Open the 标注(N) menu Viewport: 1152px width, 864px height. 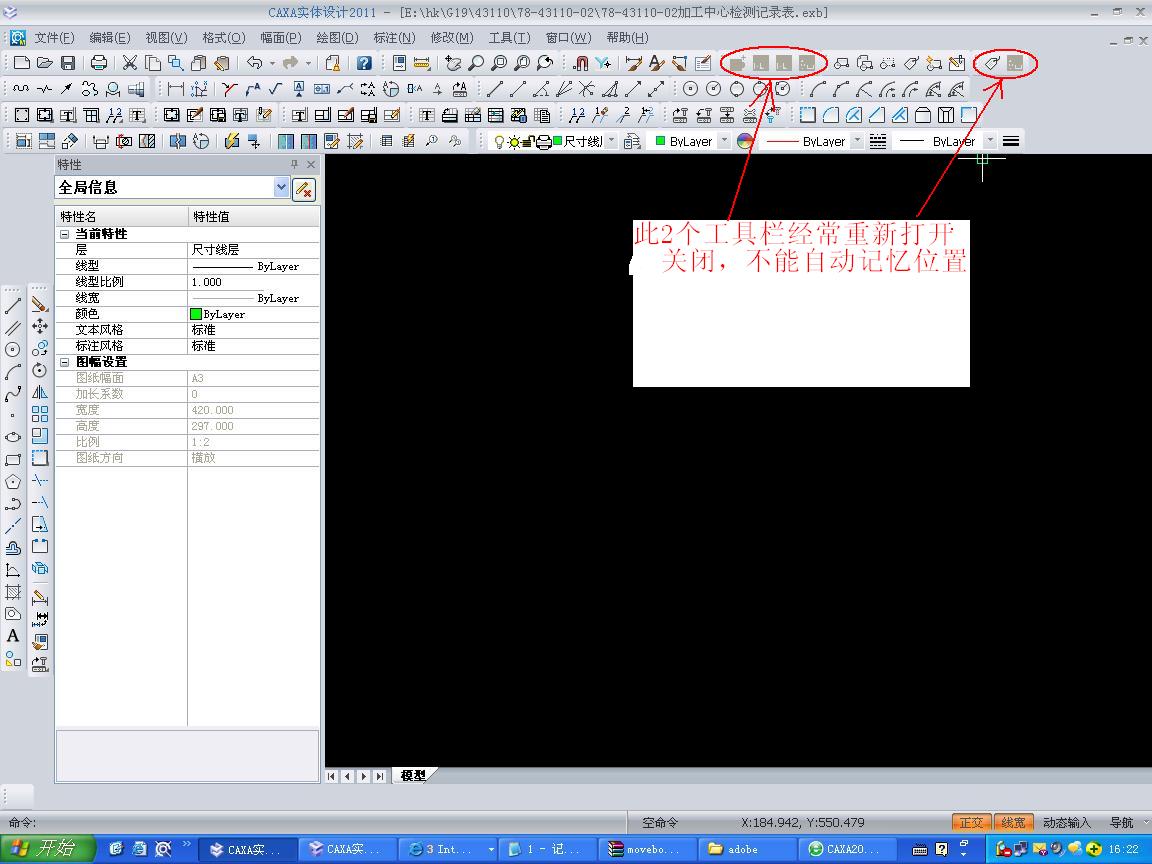point(394,37)
